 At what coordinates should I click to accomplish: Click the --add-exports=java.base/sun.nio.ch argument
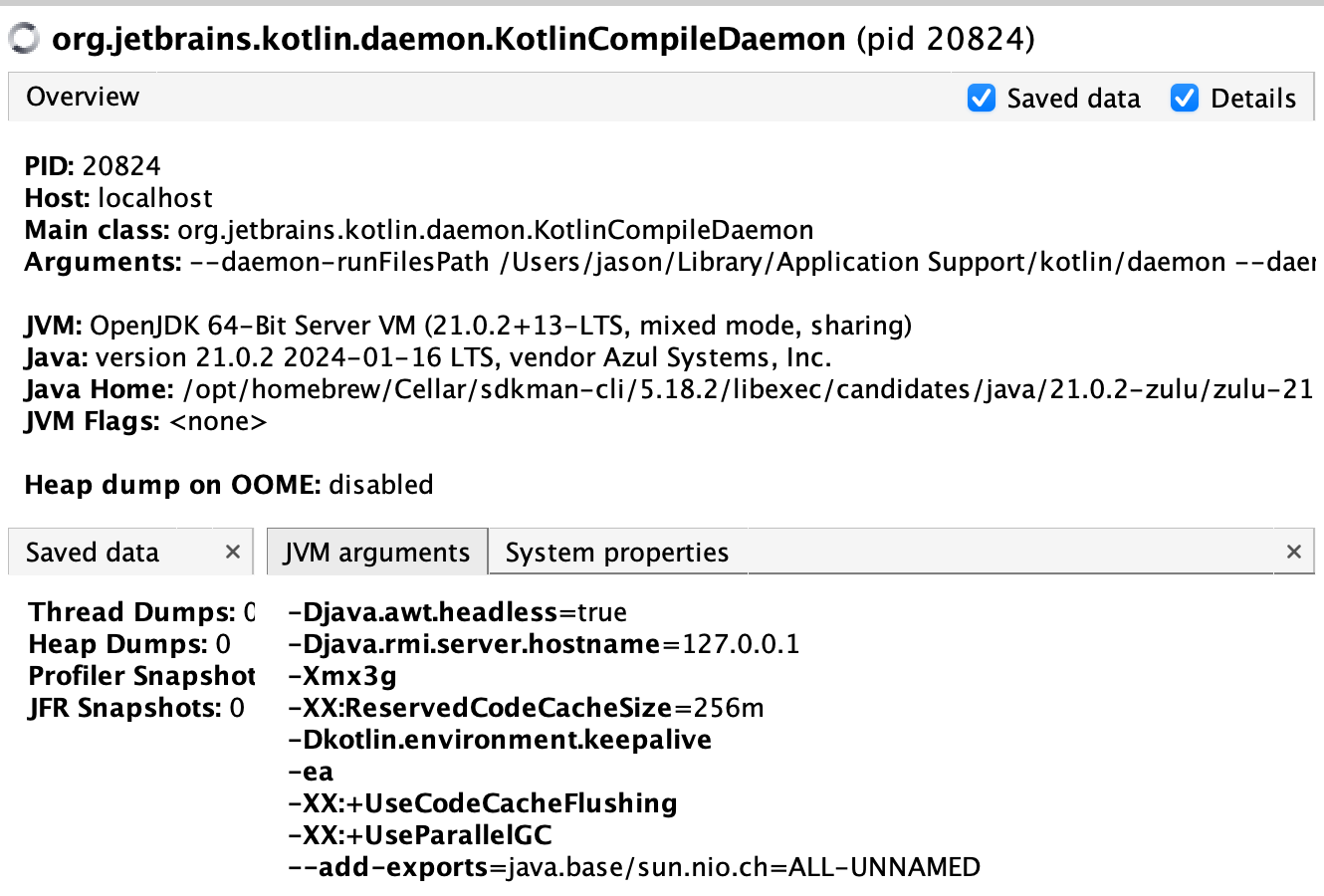(634, 867)
